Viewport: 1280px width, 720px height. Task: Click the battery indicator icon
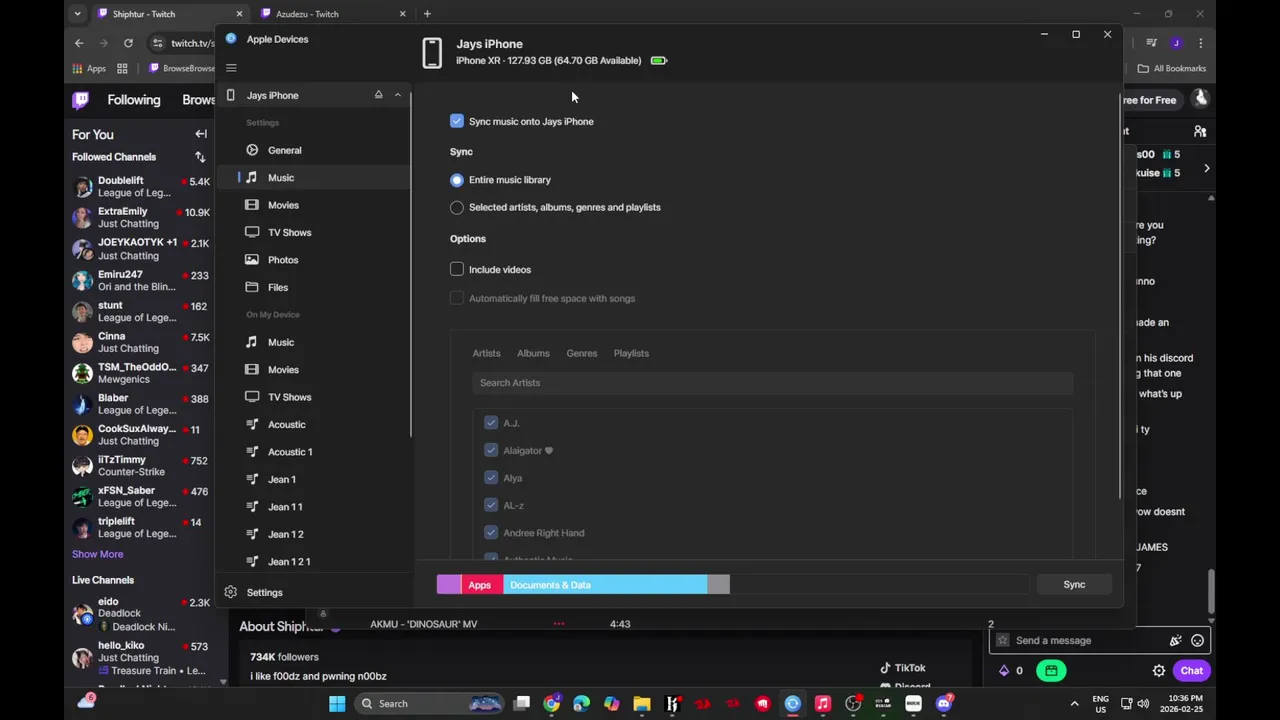[658, 60]
